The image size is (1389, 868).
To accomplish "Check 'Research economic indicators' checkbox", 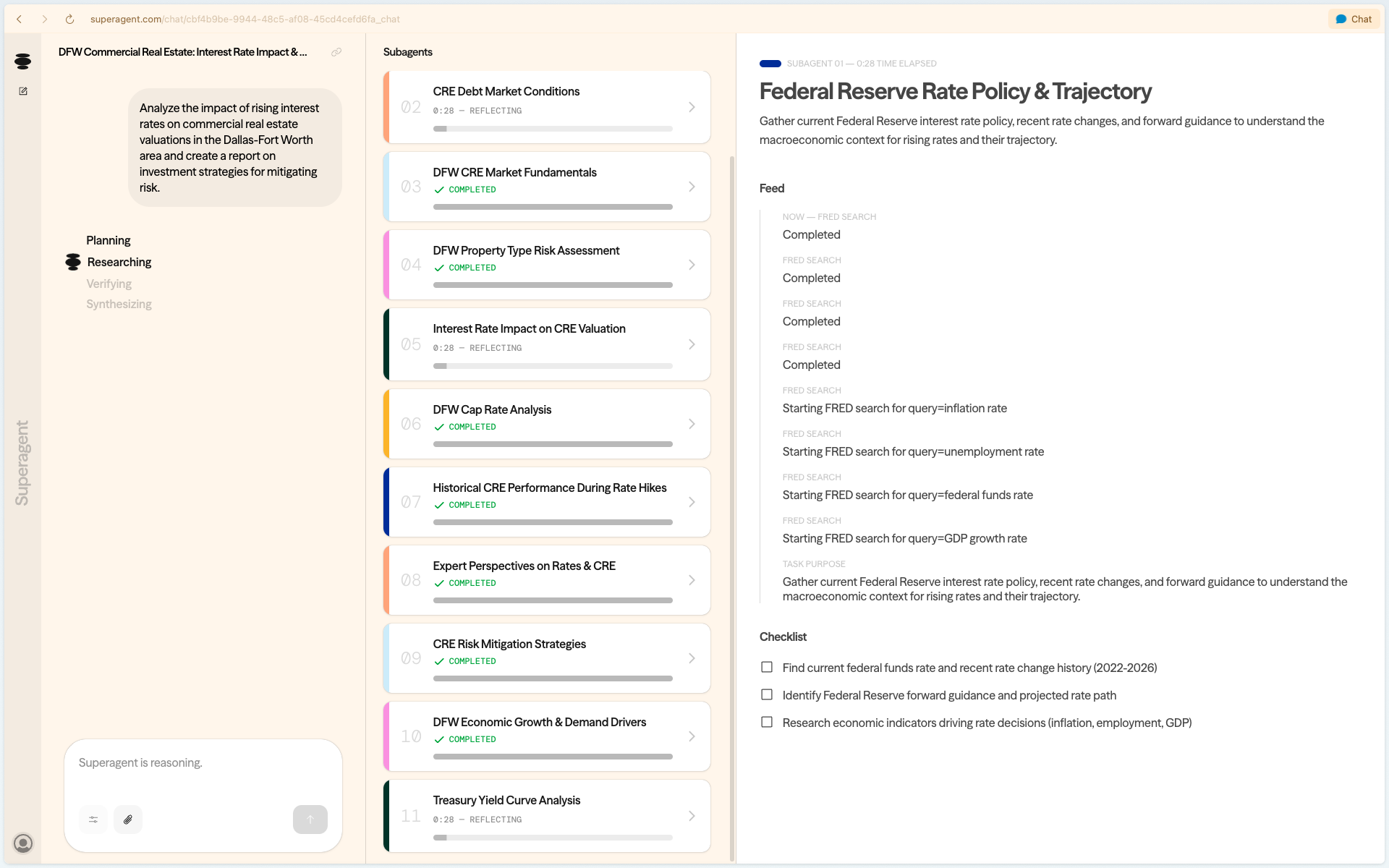I will pyautogui.click(x=767, y=722).
